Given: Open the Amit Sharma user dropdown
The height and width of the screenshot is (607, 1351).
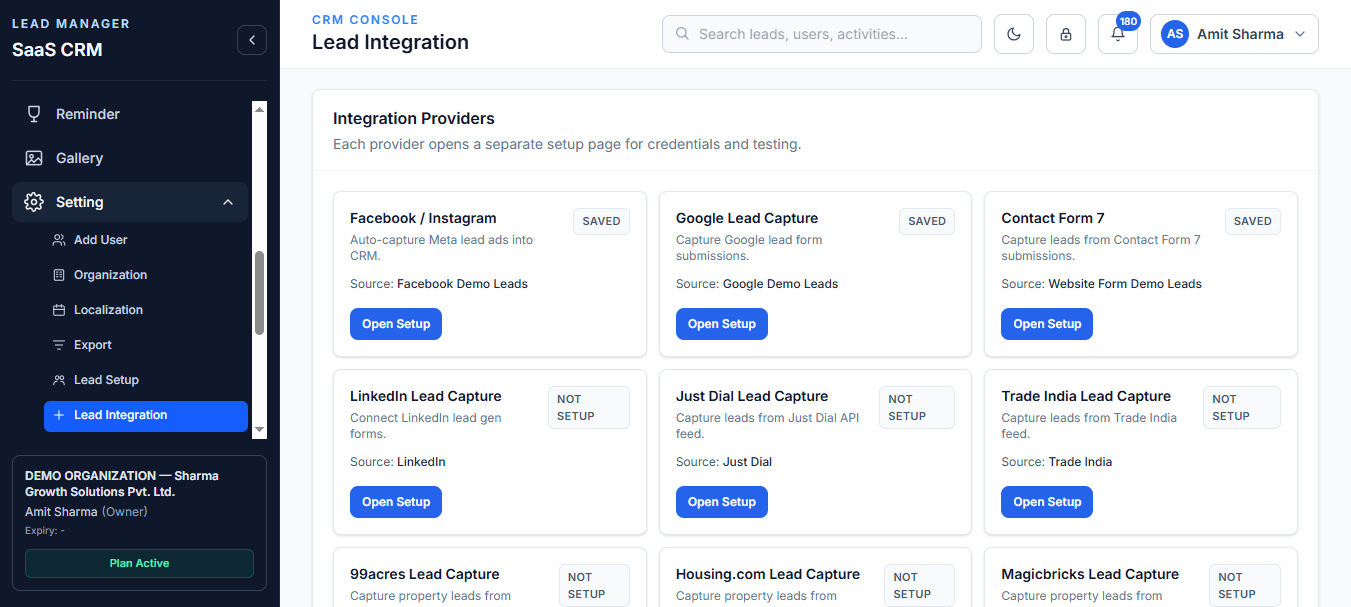Looking at the screenshot, I should (1234, 34).
